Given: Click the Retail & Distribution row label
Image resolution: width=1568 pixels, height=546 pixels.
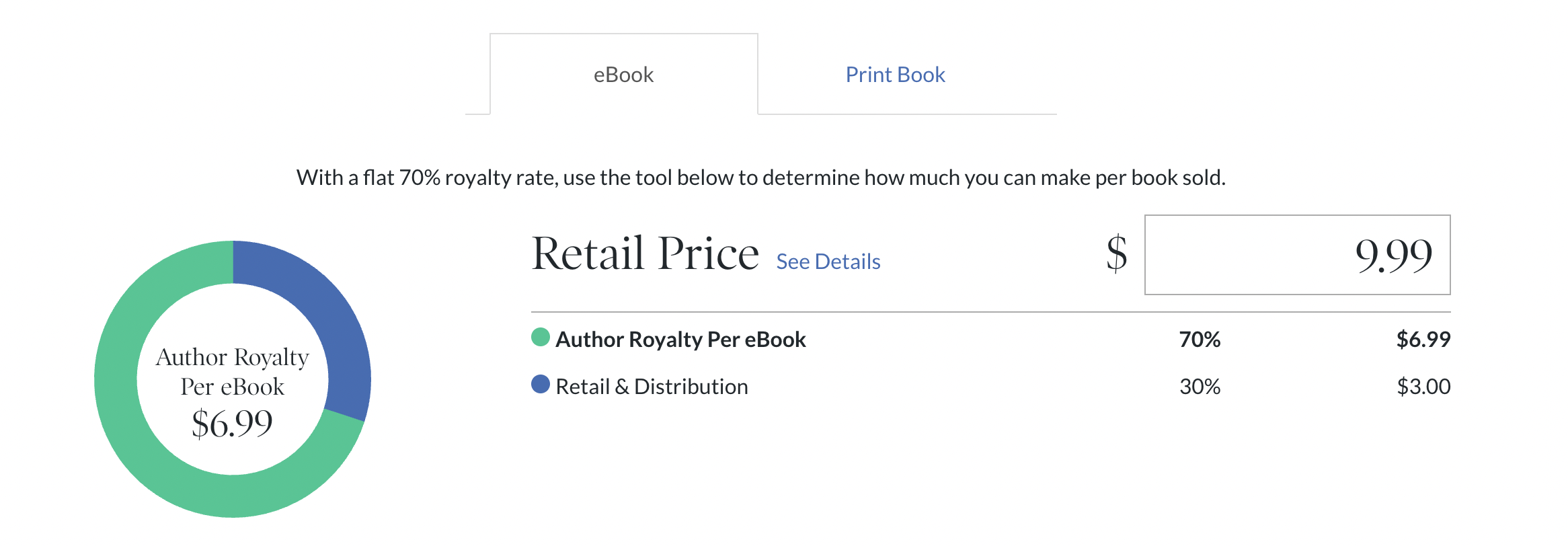Looking at the screenshot, I should (652, 387).
